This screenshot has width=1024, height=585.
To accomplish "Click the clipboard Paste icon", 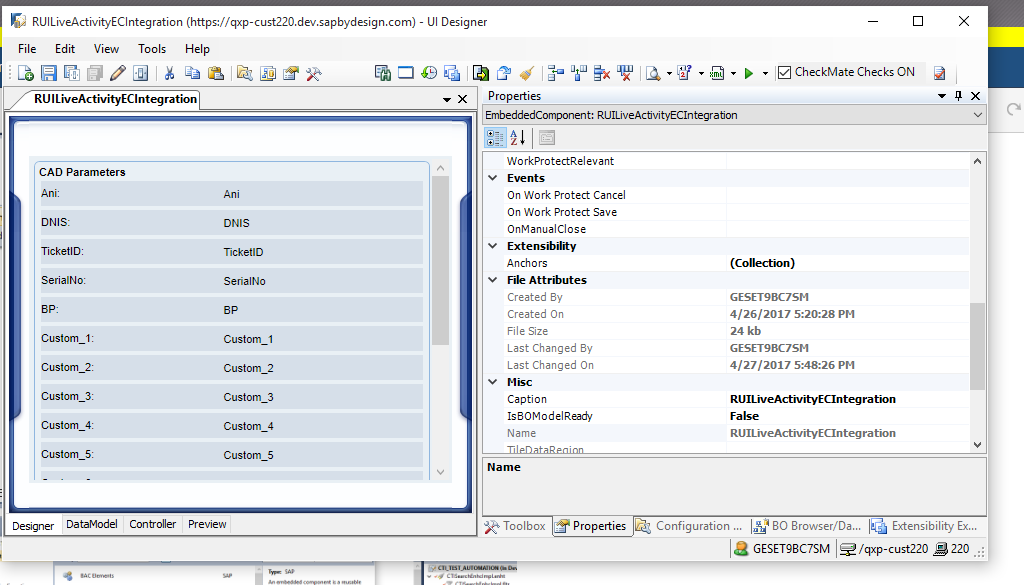I will [216, 73].
